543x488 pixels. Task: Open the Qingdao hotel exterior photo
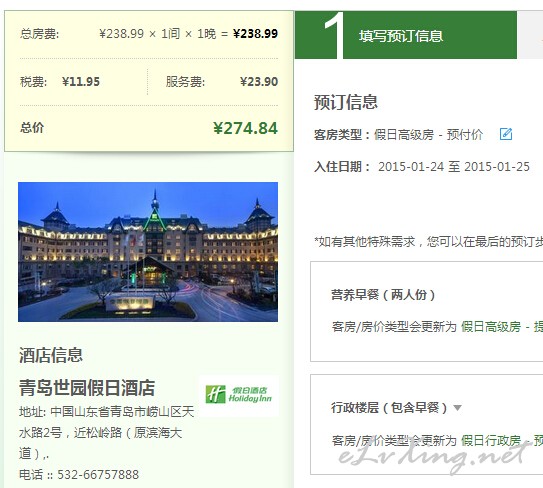[148, 252]
